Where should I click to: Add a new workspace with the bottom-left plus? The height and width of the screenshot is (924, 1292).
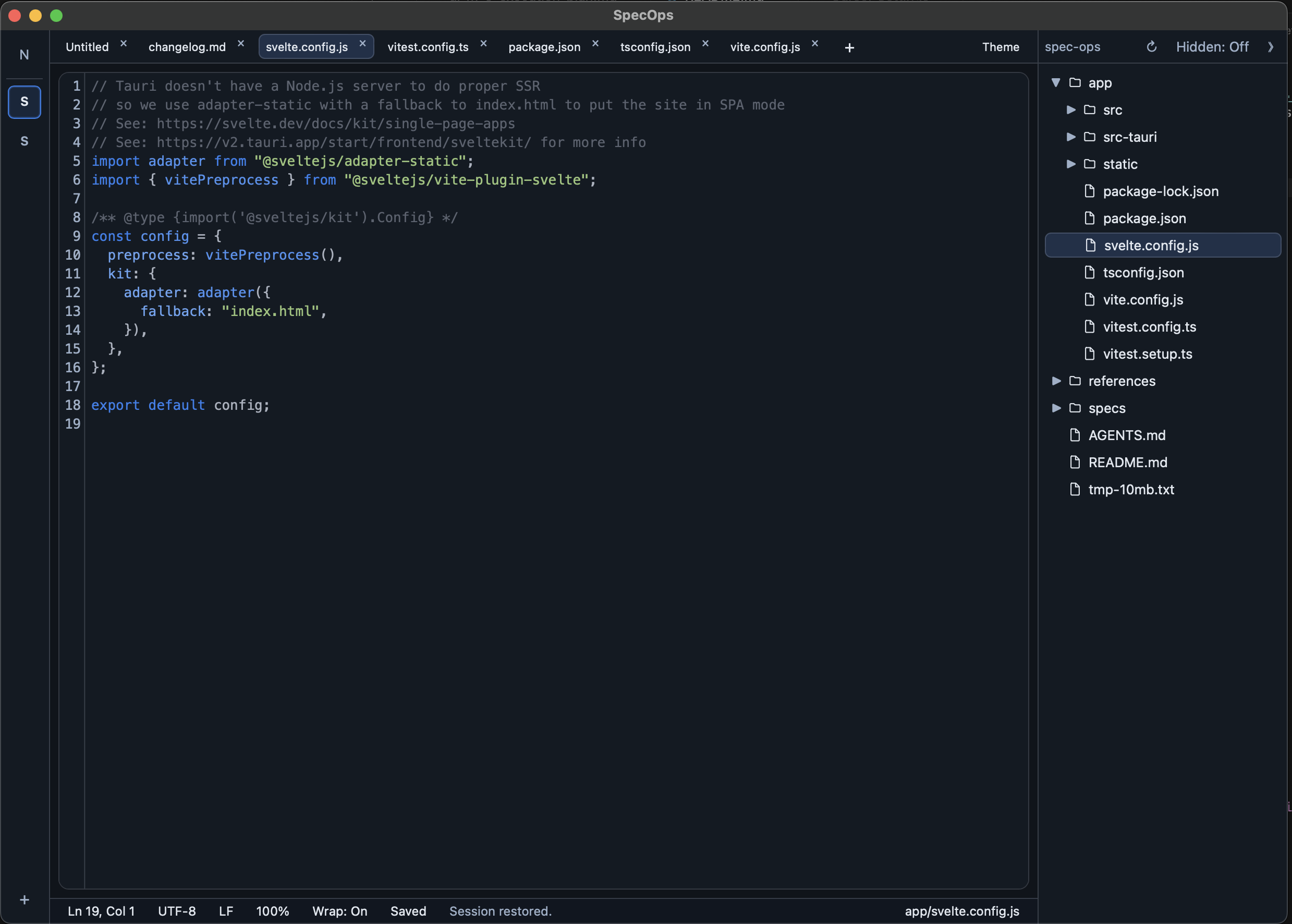25,899
